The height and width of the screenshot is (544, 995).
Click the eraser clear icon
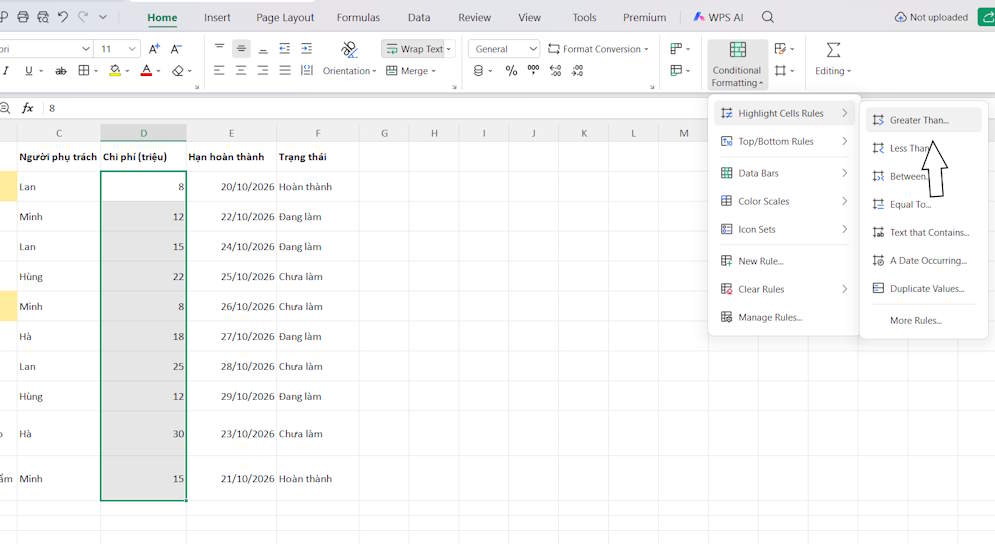click(178, 70)
